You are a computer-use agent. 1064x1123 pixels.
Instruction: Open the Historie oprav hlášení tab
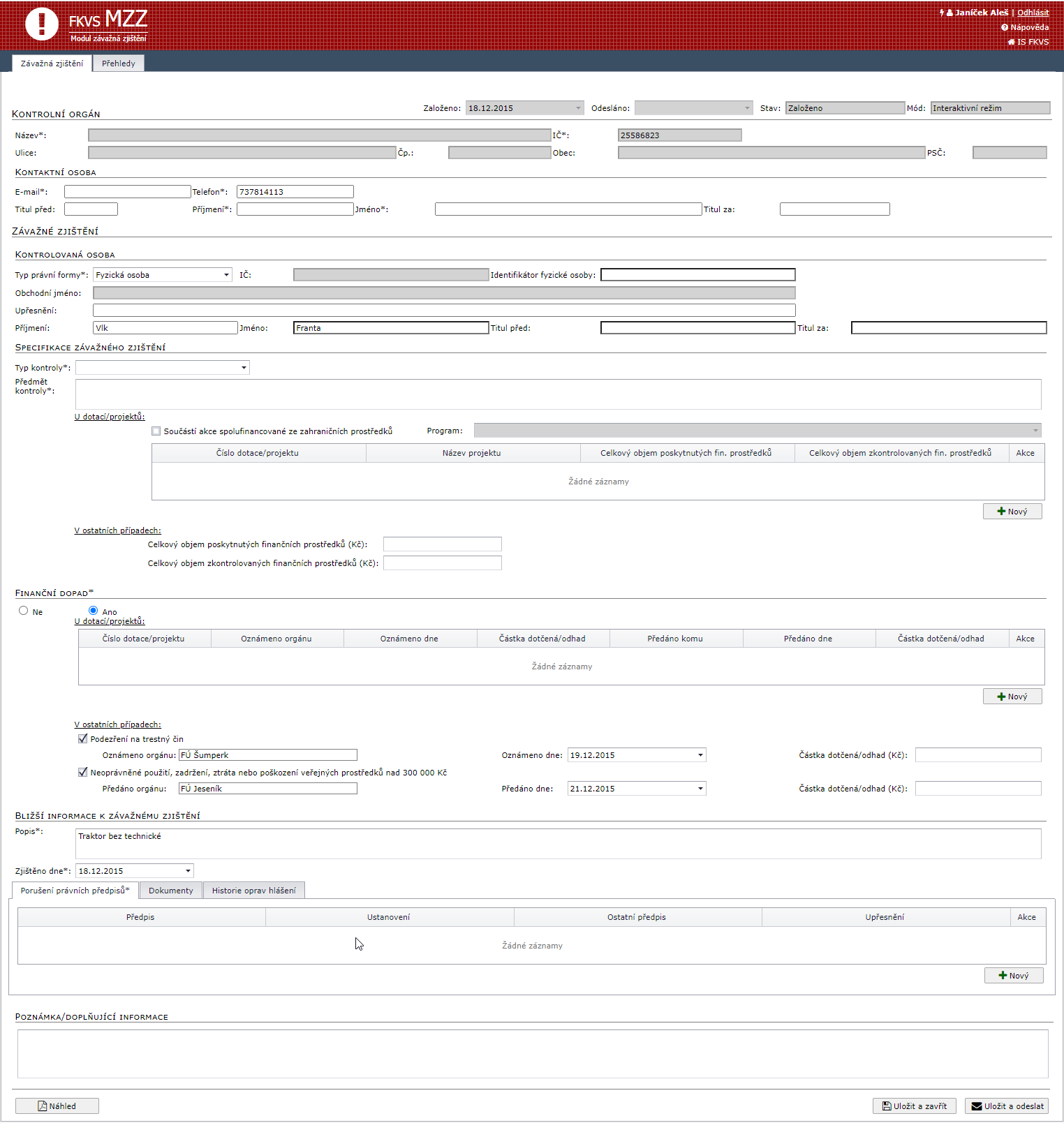[254, 891]
